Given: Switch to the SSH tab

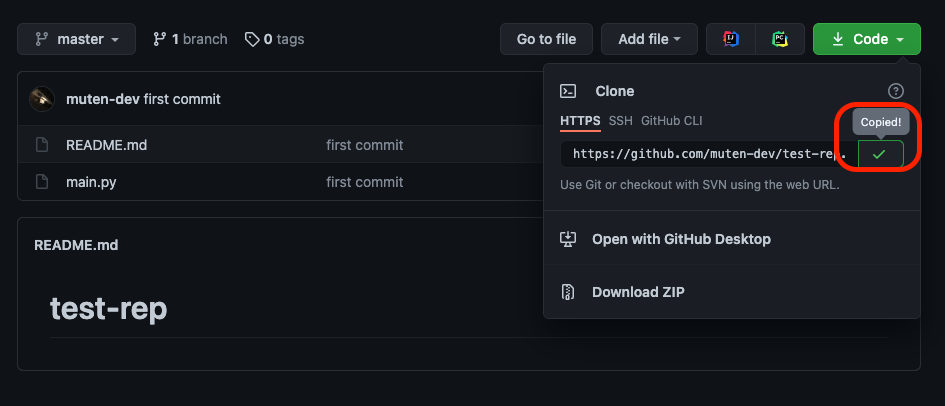Looking at the screenshot, I should pos(621,121).
